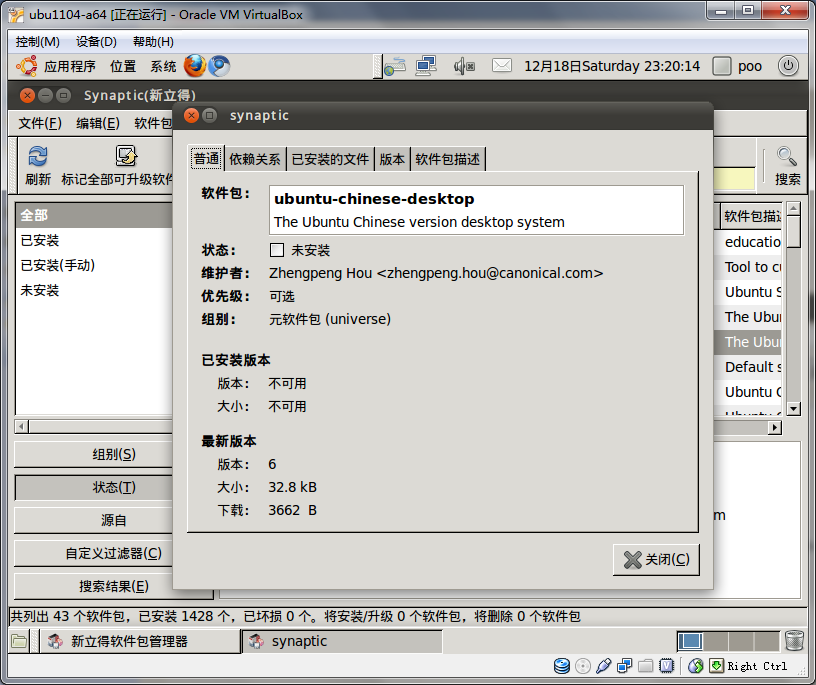Open the VirtualBox 设备(D) menu
Screen dimensions: 816x685
[x=96, y=42]
